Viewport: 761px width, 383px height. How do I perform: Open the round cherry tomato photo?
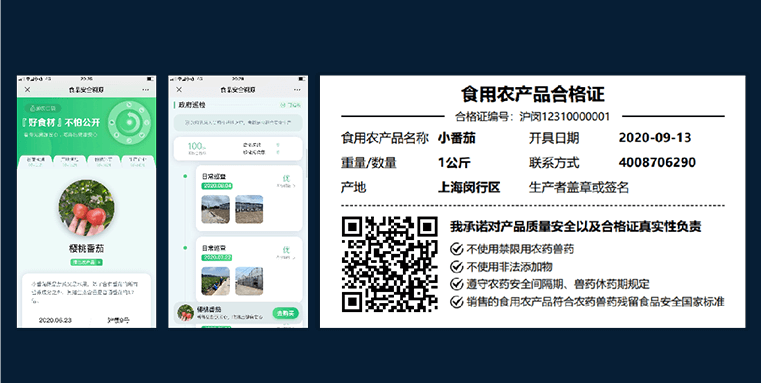pyautogui.click(x=86, y=208)
